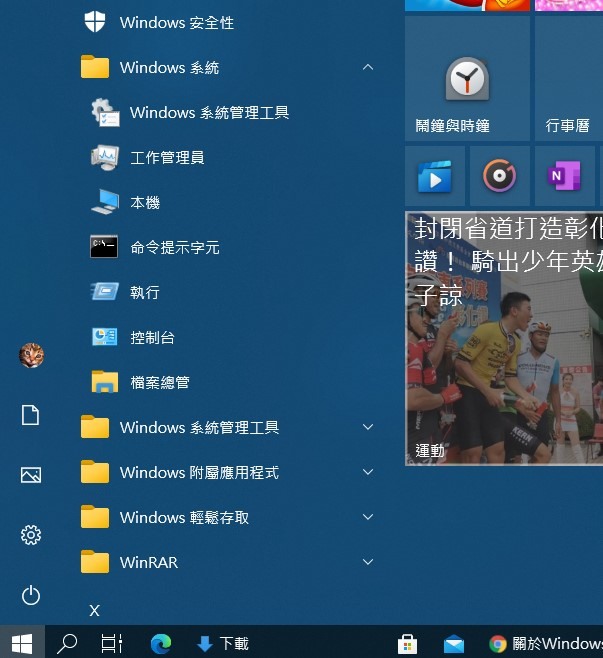
Task: Open 下載 downloads taskbar item
Action: [x=223, y=642]
